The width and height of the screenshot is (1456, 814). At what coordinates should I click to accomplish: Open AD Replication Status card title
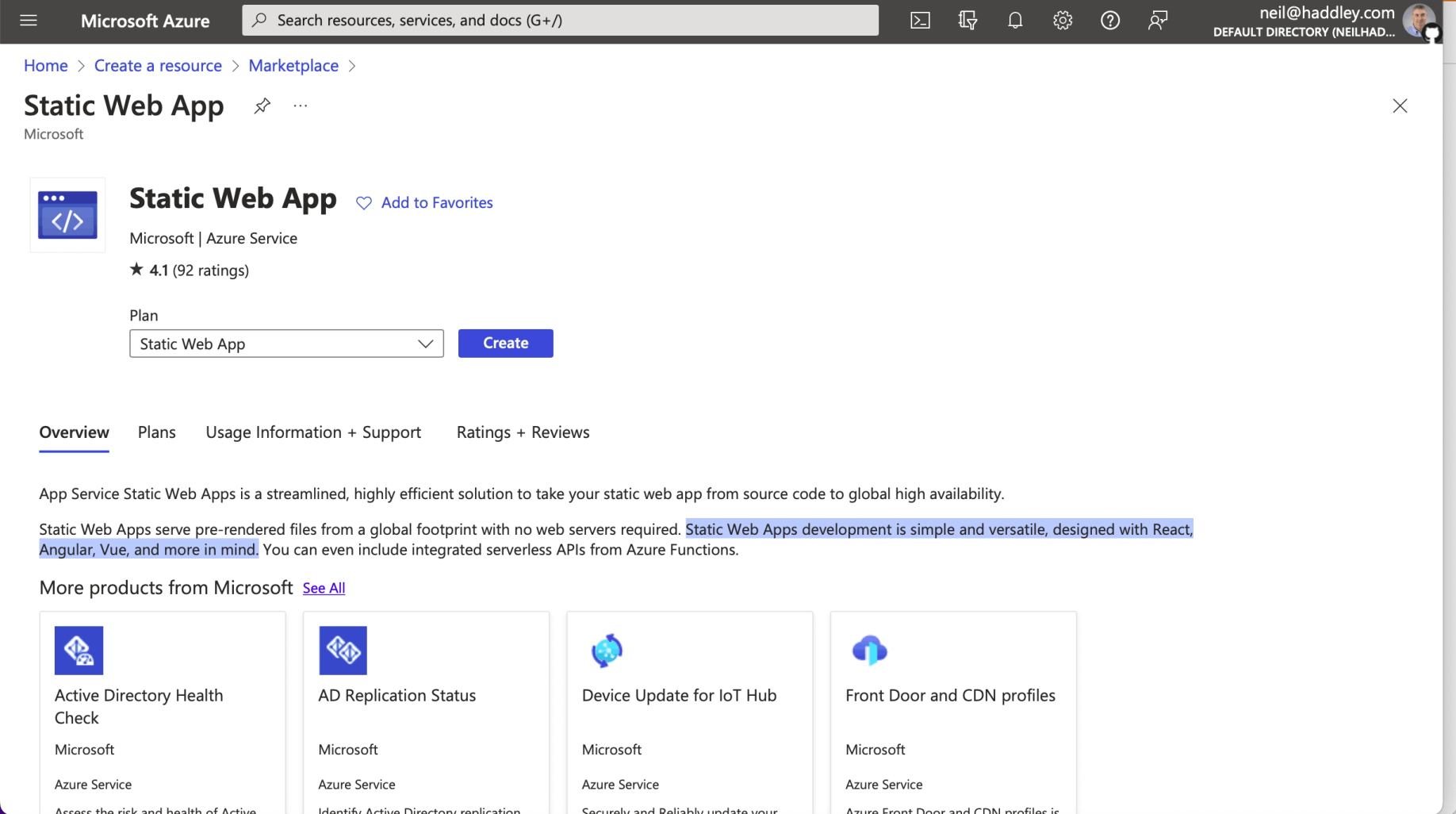coord(397,695)
